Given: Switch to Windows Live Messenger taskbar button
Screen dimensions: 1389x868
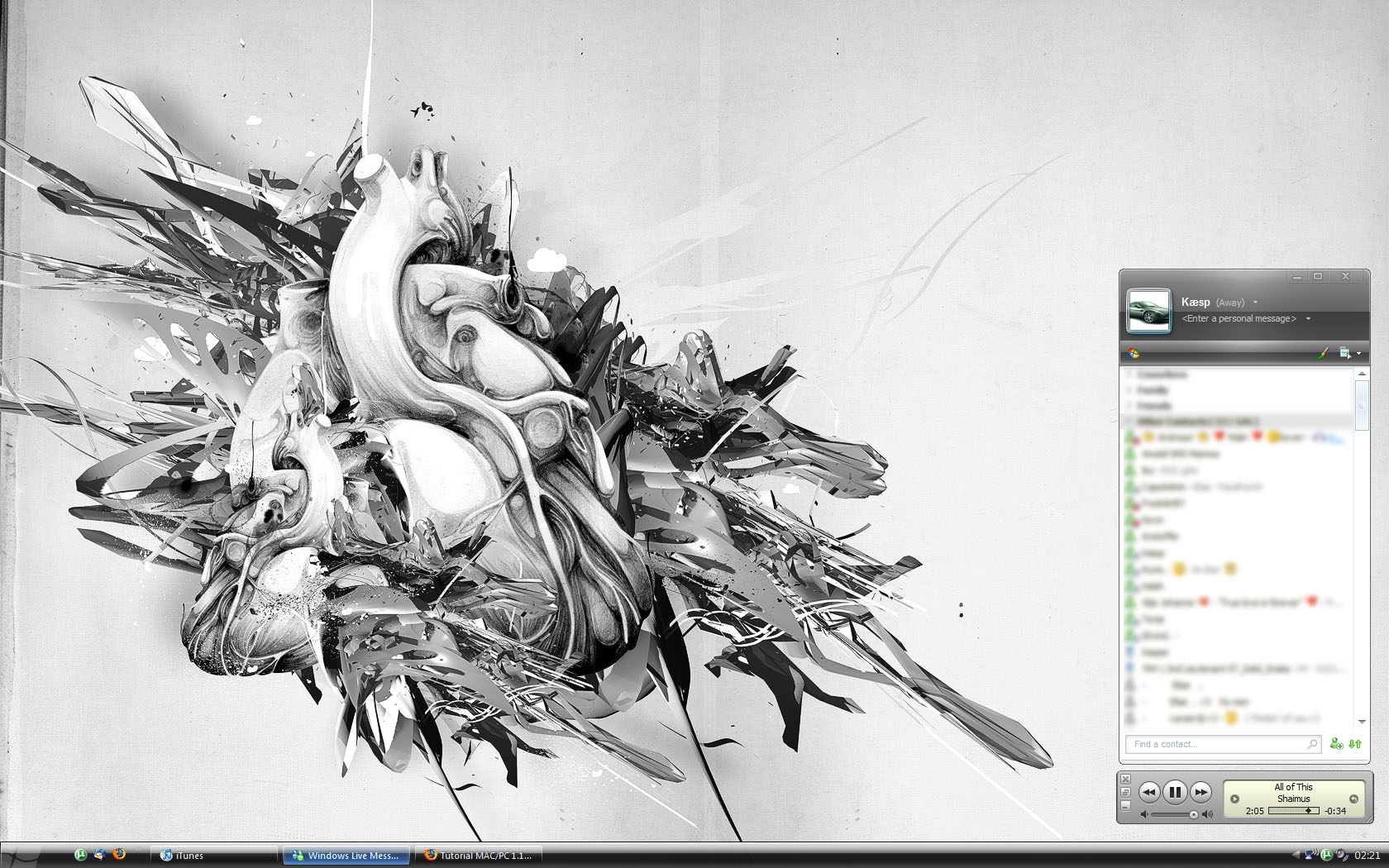Looking at the screenshot, I should point(346,856).
